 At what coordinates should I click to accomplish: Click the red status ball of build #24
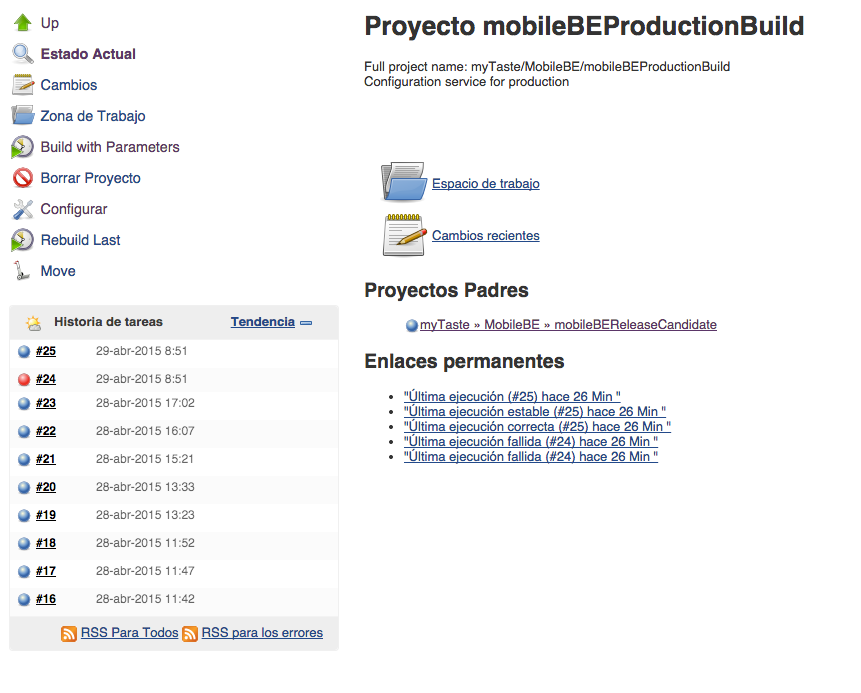tap(24, 380)
